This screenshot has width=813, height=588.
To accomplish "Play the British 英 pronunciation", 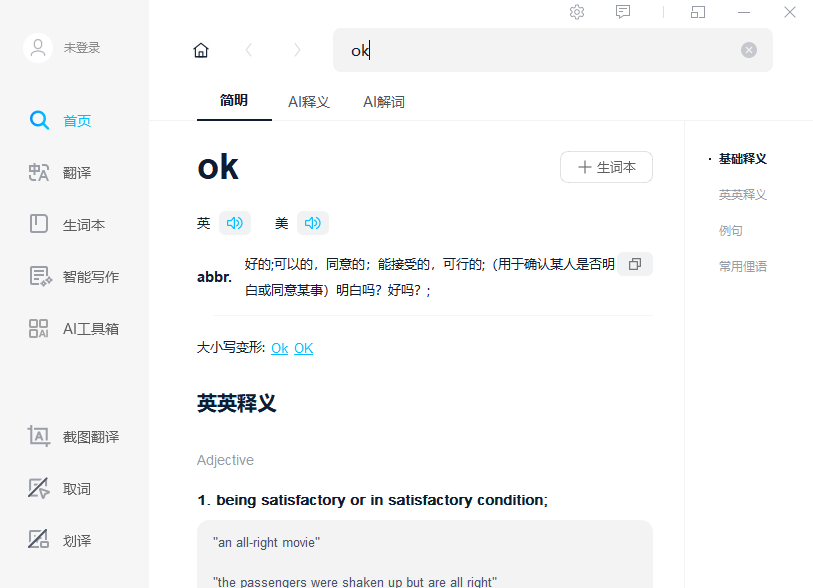I will pos(235,223).
